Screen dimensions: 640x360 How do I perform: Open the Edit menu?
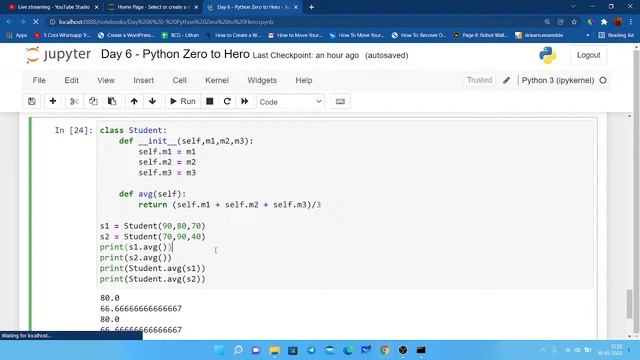tap(71, 80)
